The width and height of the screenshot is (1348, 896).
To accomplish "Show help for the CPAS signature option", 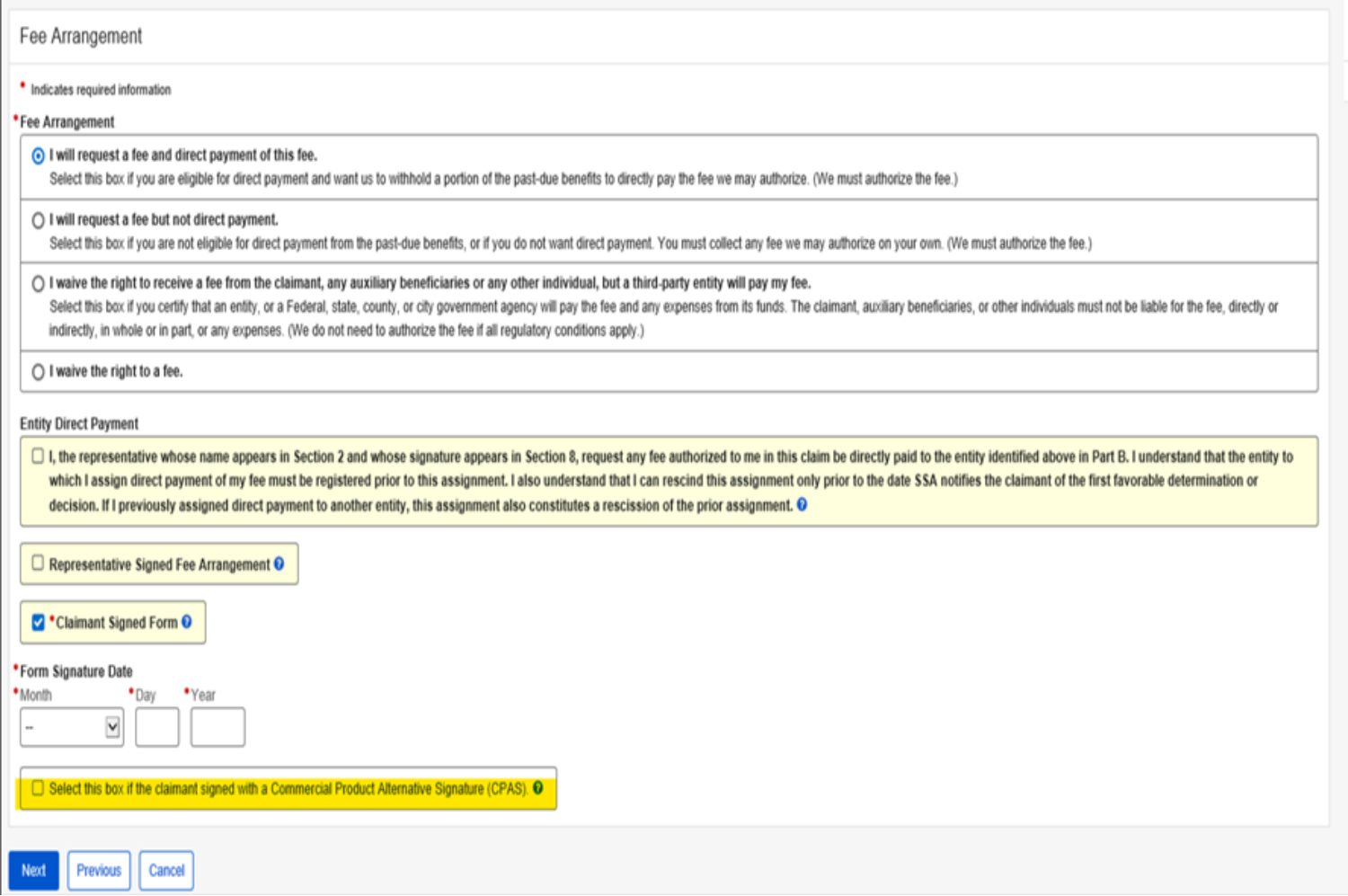I will tap(537, 788).
